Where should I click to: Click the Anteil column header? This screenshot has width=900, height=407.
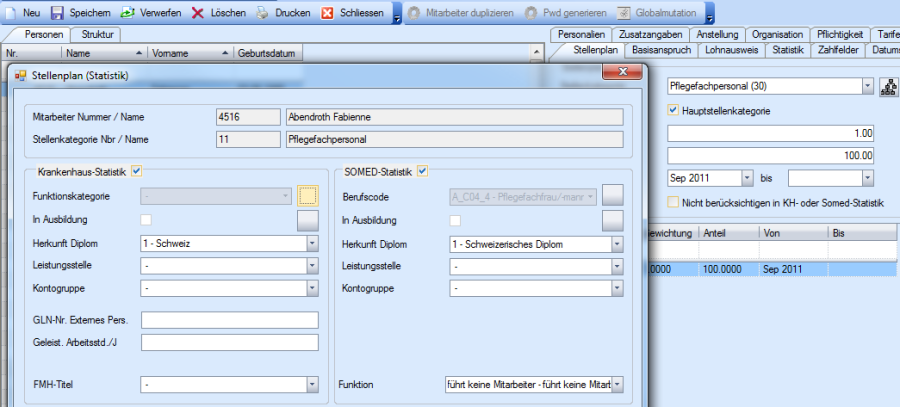coord(728,233)
